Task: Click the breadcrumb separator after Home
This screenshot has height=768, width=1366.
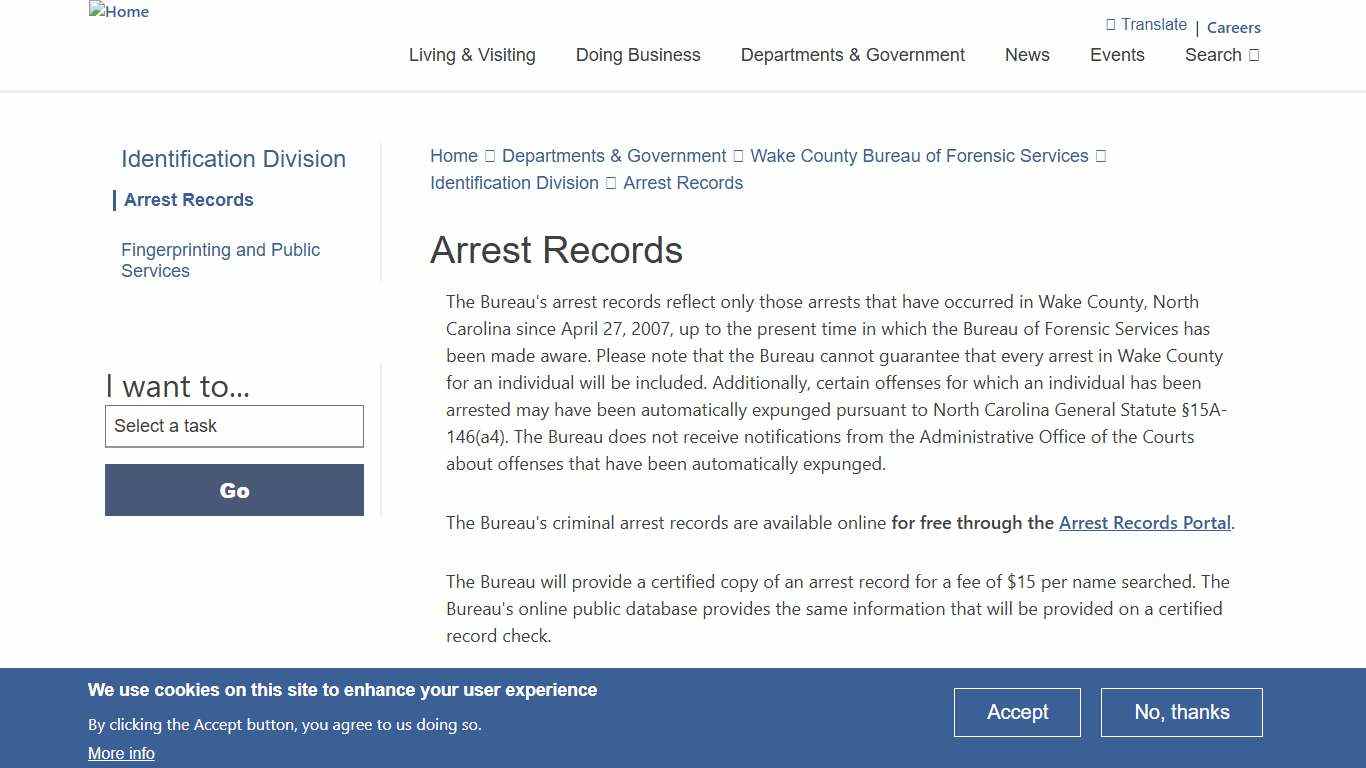Action: 489,156
